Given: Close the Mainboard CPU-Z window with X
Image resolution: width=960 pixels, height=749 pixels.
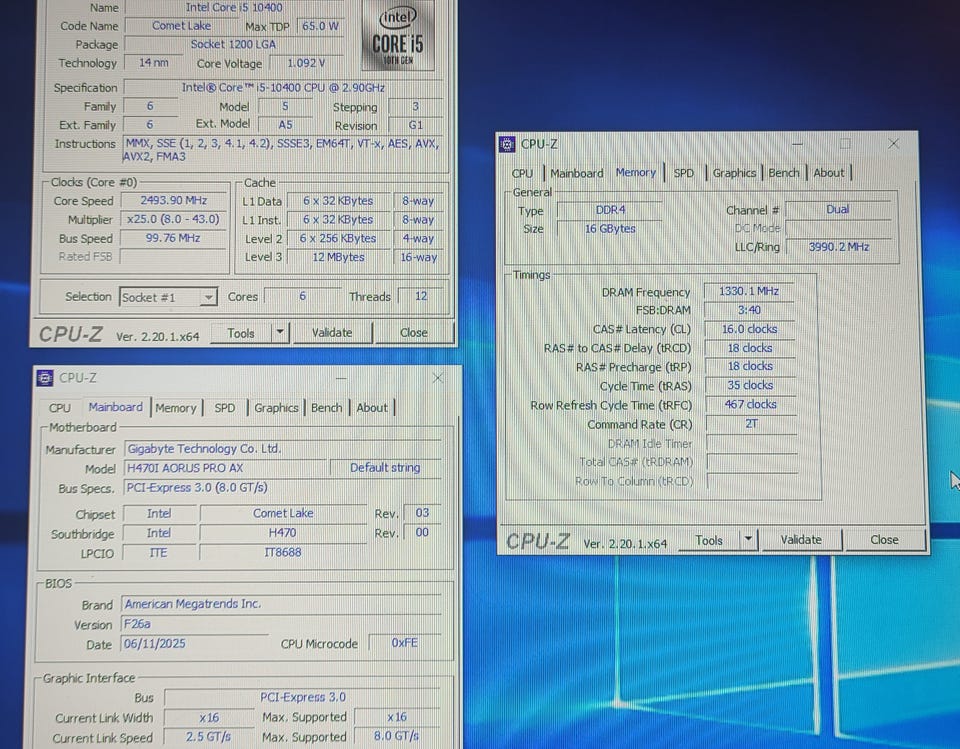Looking at the screenshot, I should (x=437, y=378).
